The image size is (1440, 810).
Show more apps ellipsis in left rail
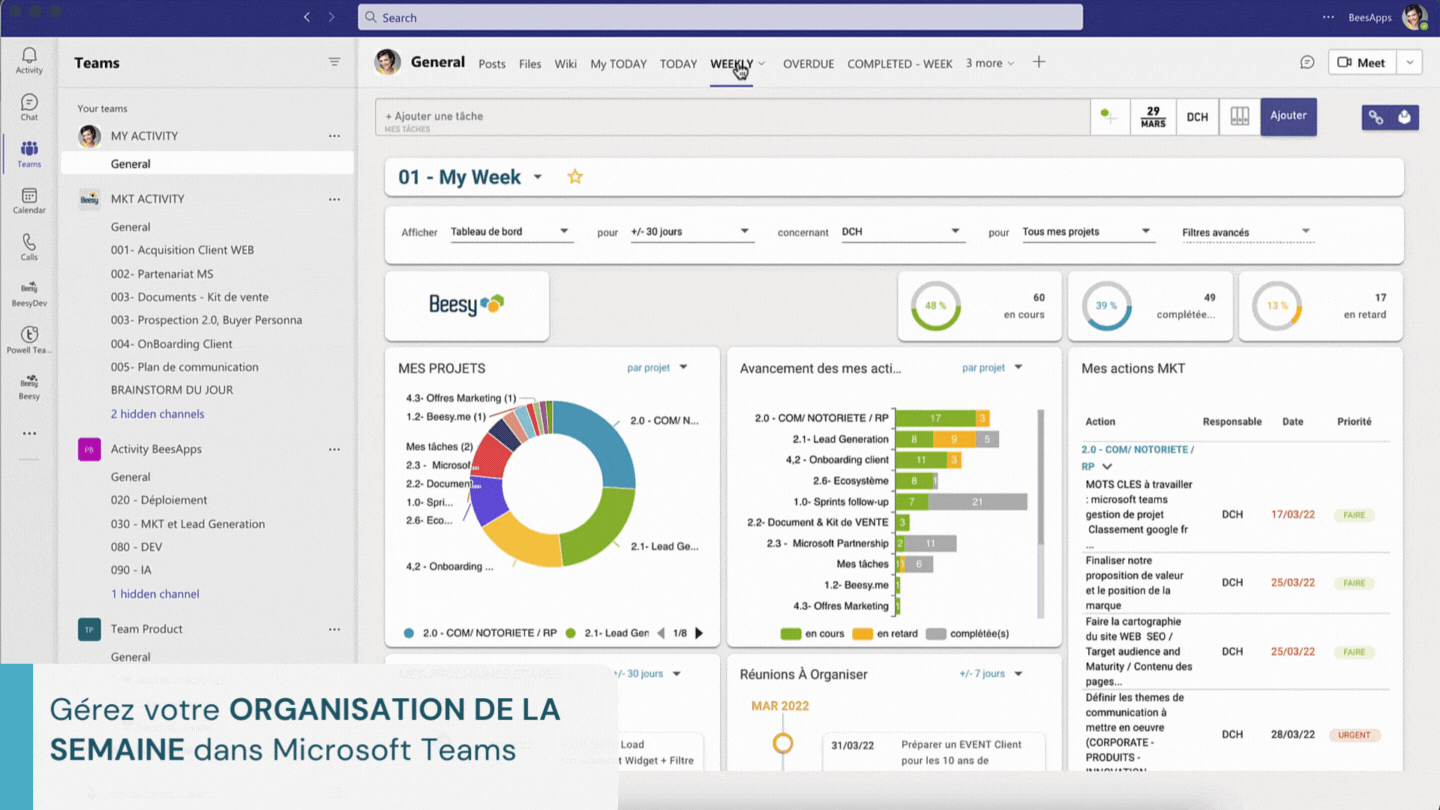[29, 433]
